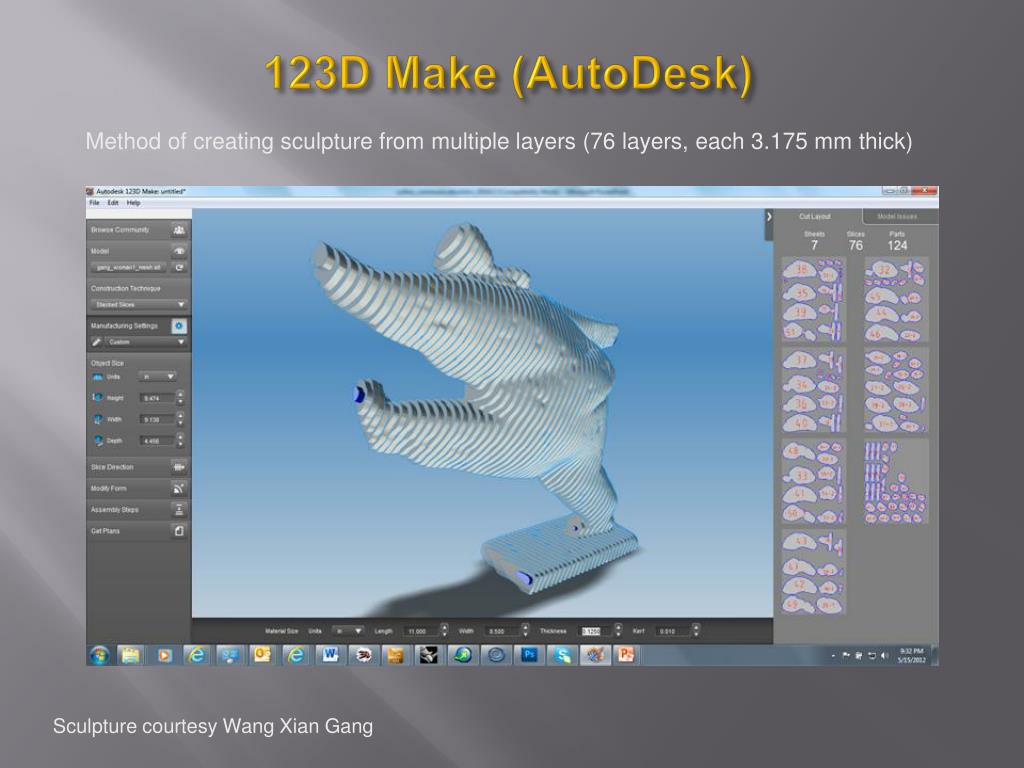Open the Modify Form tool icon
Viewport: 1024px width, 768px height.
coord(179,488)
